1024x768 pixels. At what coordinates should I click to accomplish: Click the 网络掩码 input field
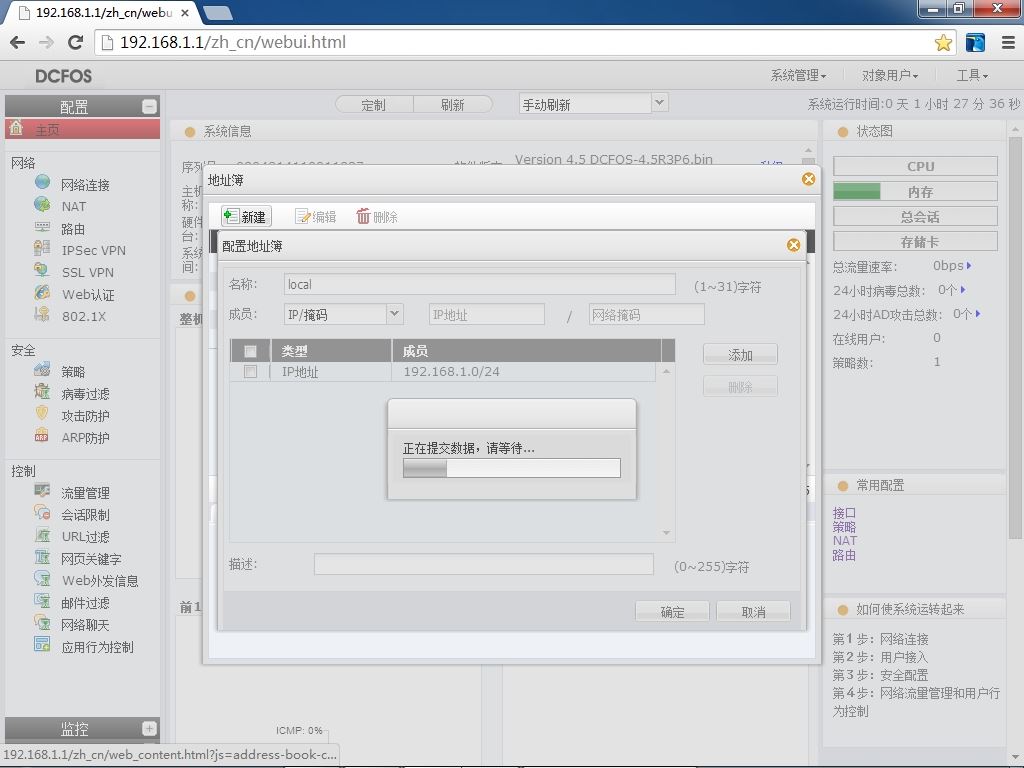click(647, 315)
